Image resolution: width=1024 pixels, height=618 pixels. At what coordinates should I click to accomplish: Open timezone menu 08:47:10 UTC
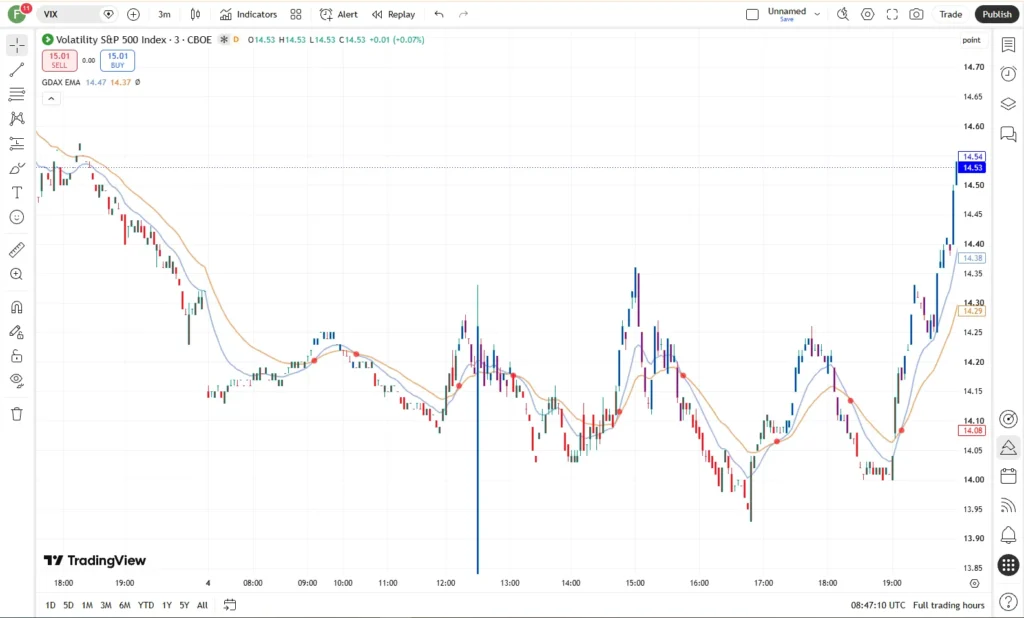pyautogui.click(x=878, y=605)
